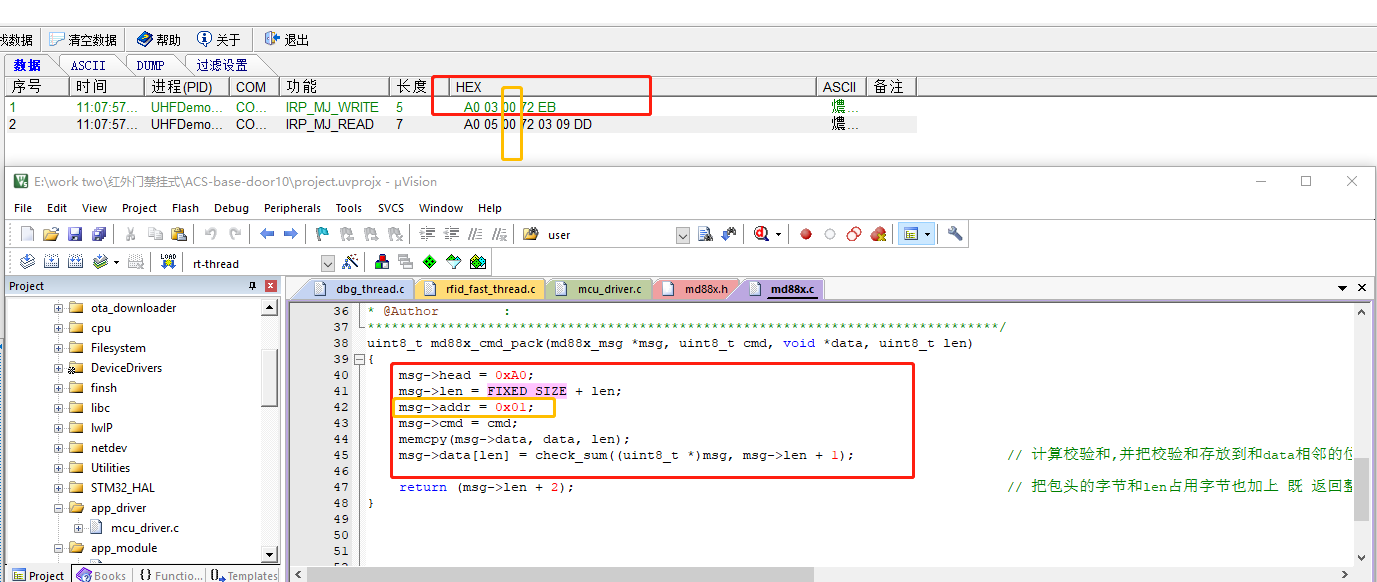Insert a bookmark with the flag icon
The width and height of the screenshot is (1377, 582).
coord(322,234)
